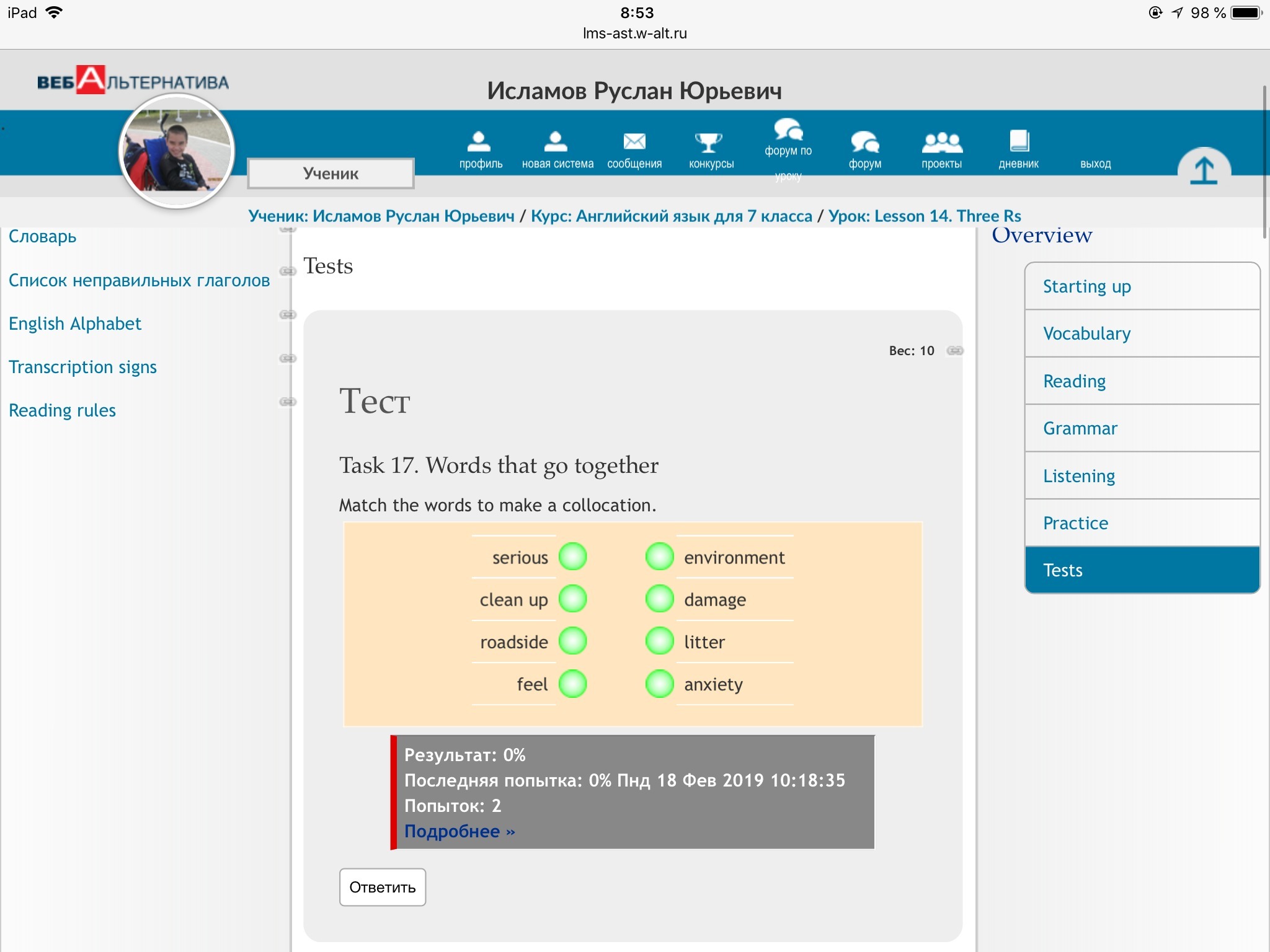Viewport: 1270px width, 952px height.
Task: Expand Подробнее details link
Action: pyautogui.click(x=459, y=831)
